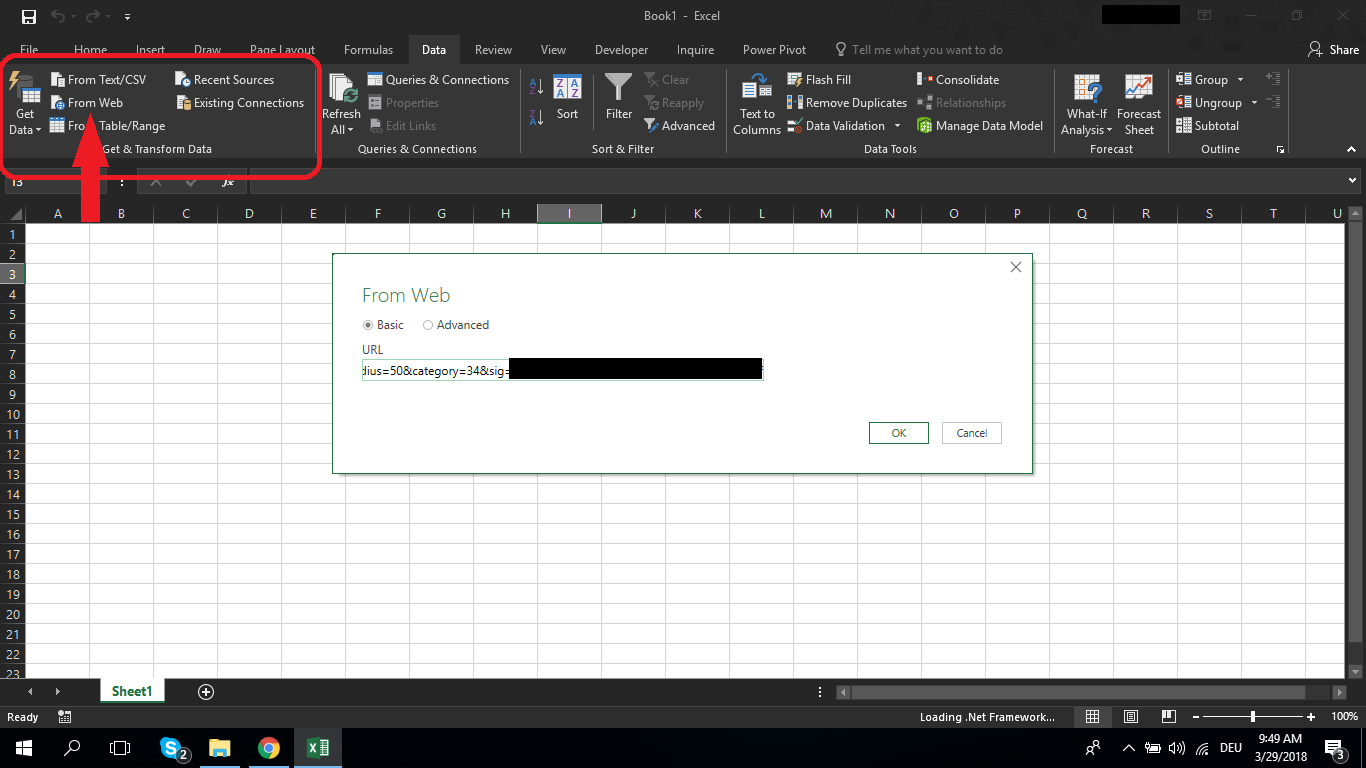Click Cancel in the From Web dialog
The image size is (1366, 768).
click(x=970, y=432)
